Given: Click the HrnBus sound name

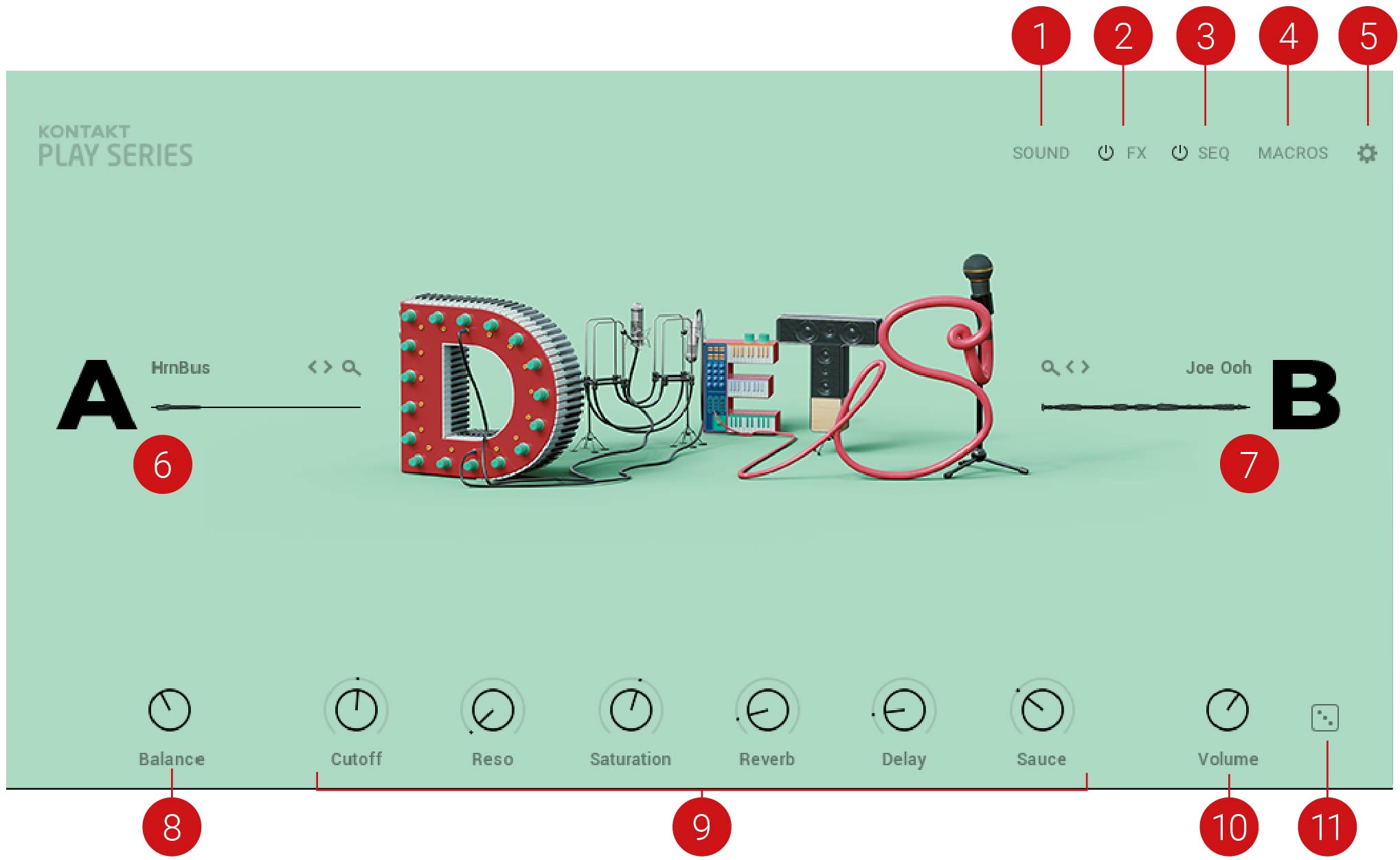Looking at the screenshot, I should tap(181, 367).
